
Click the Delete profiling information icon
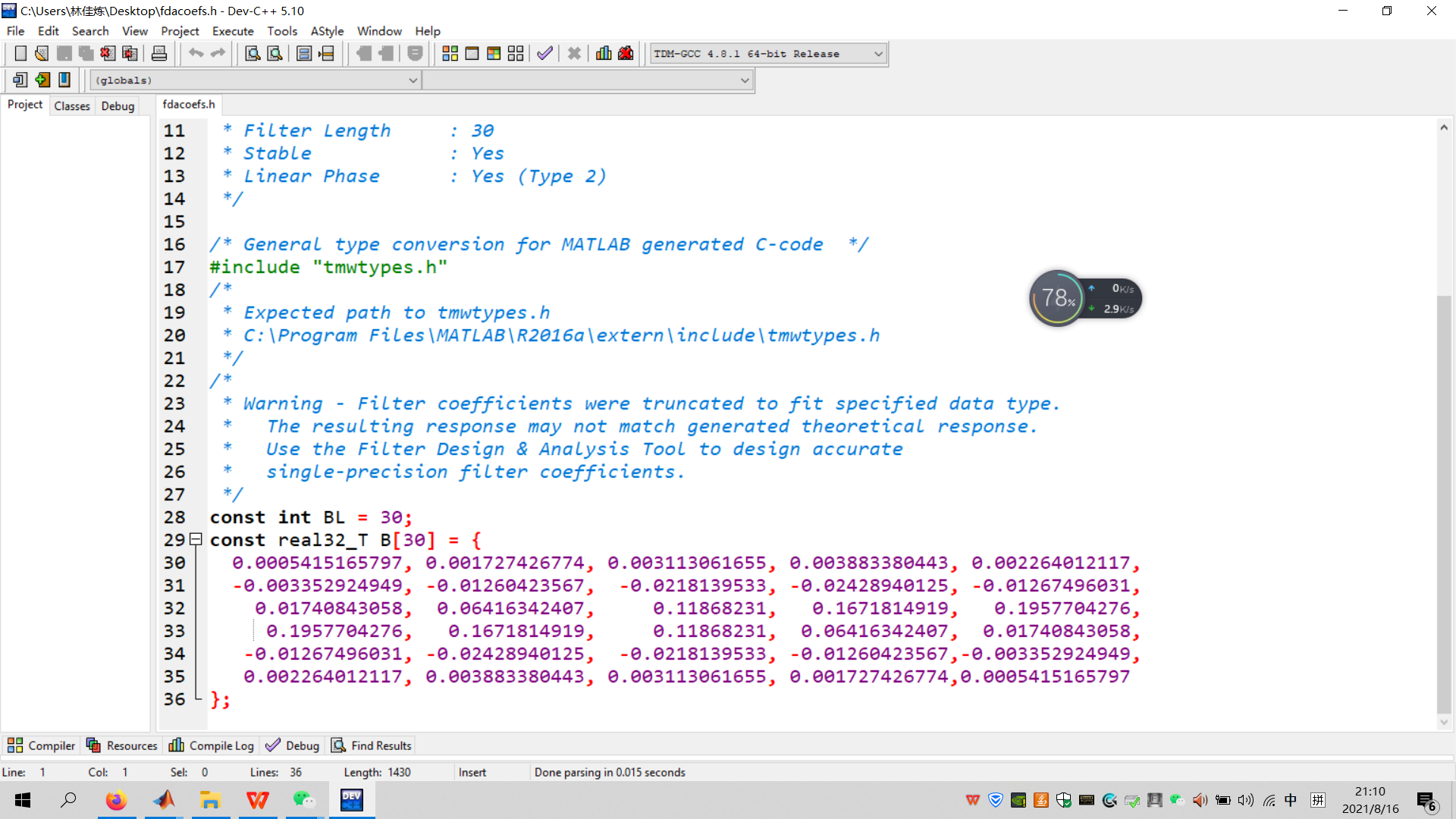[626, 53]
